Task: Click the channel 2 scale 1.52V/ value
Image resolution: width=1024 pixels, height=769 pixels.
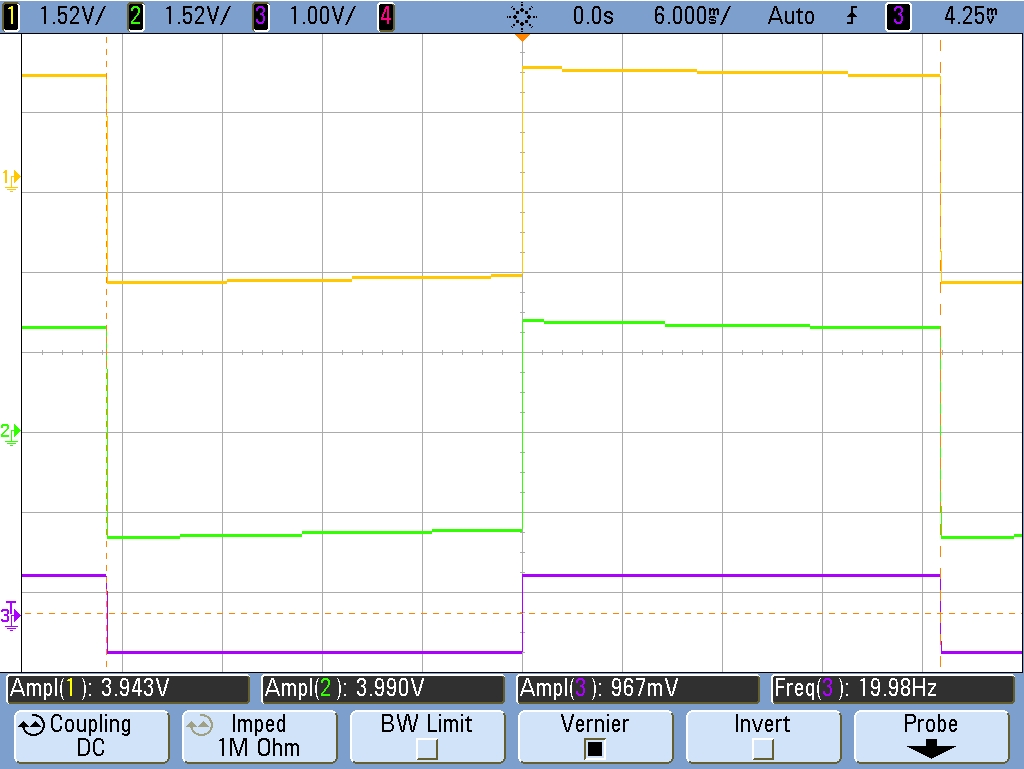Action: tap(197, 16)
